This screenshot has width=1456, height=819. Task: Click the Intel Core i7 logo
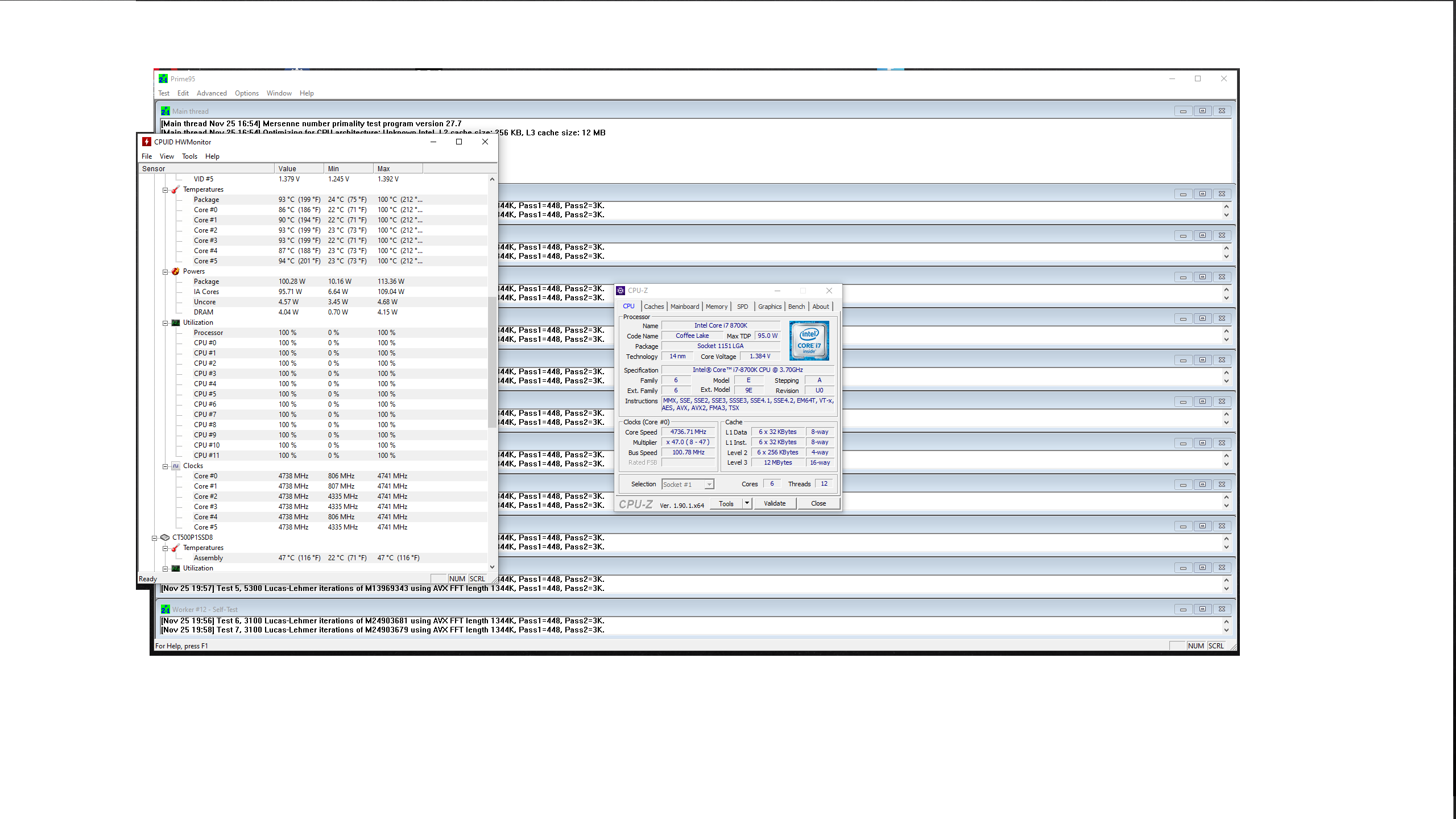click(x=809, y=340)
